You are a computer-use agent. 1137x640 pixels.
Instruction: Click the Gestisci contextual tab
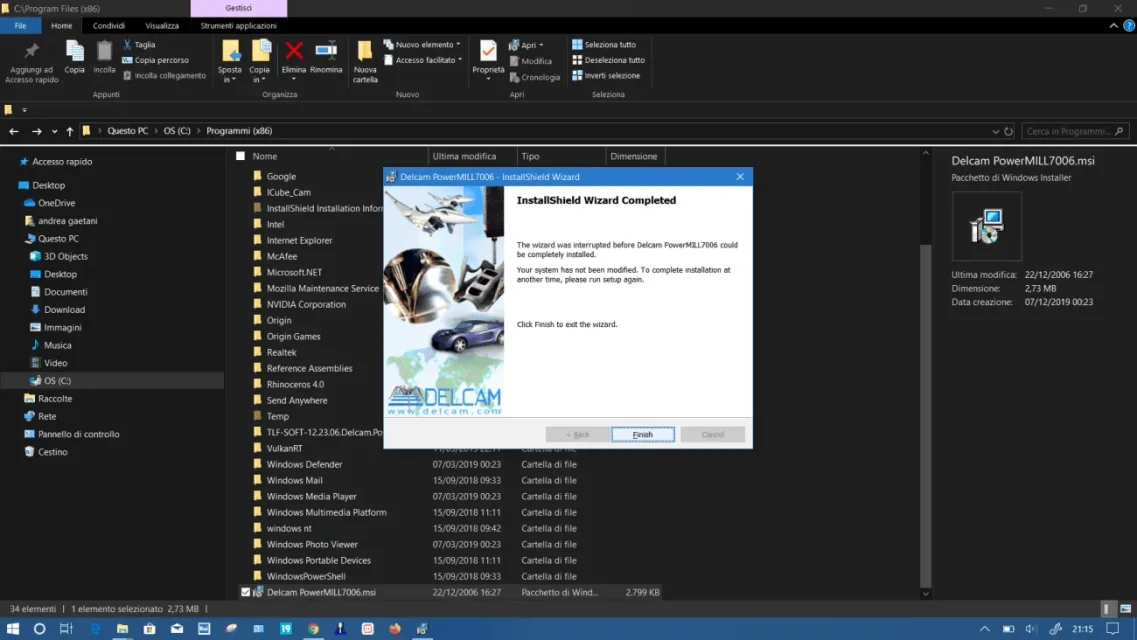[239, 8]
